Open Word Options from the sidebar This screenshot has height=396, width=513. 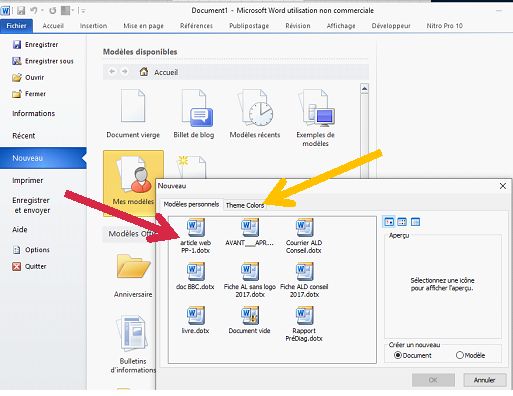[31, 250]
